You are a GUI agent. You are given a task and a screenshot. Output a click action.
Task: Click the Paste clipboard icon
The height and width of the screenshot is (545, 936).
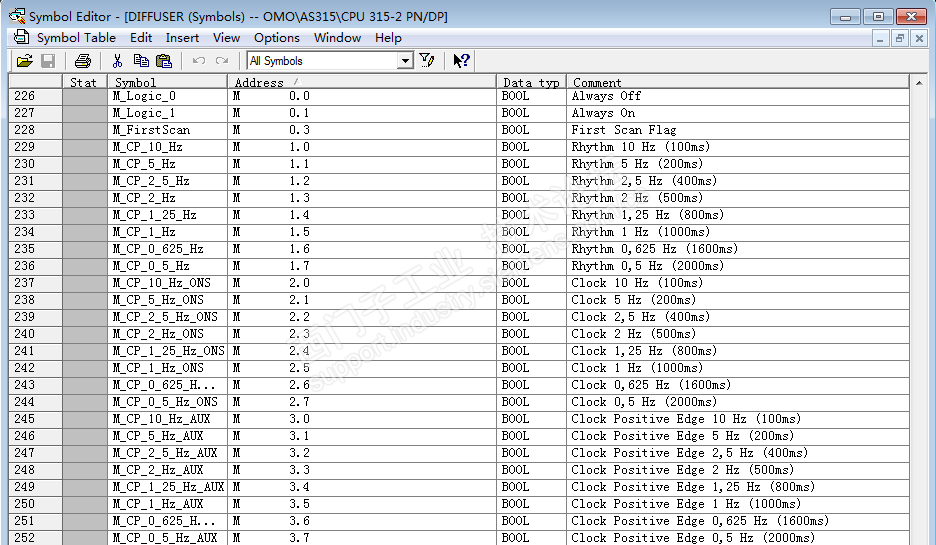[164, 61]
